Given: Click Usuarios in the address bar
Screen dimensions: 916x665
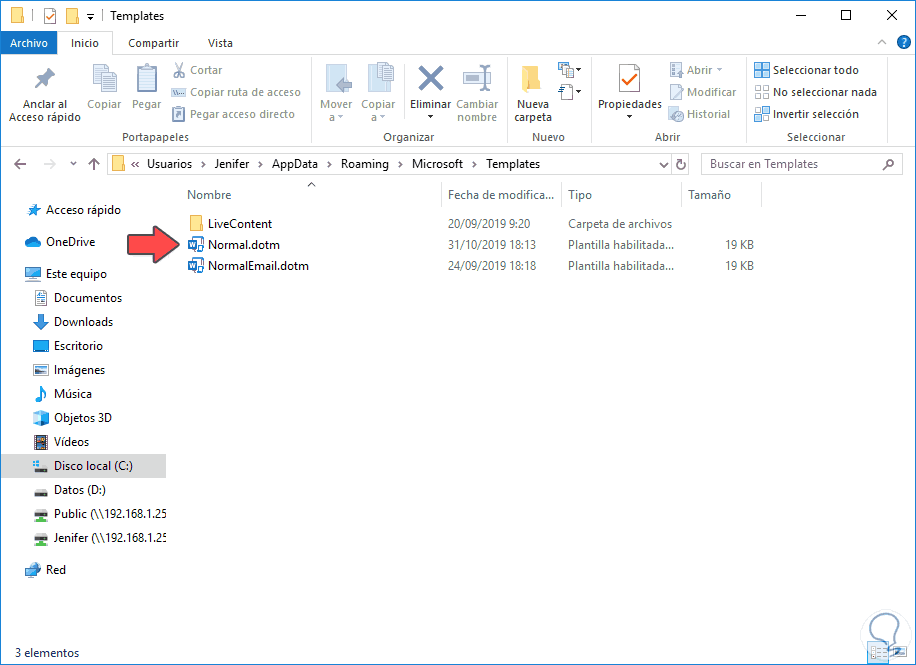Looking at the screenshot, I should [169, 164].
